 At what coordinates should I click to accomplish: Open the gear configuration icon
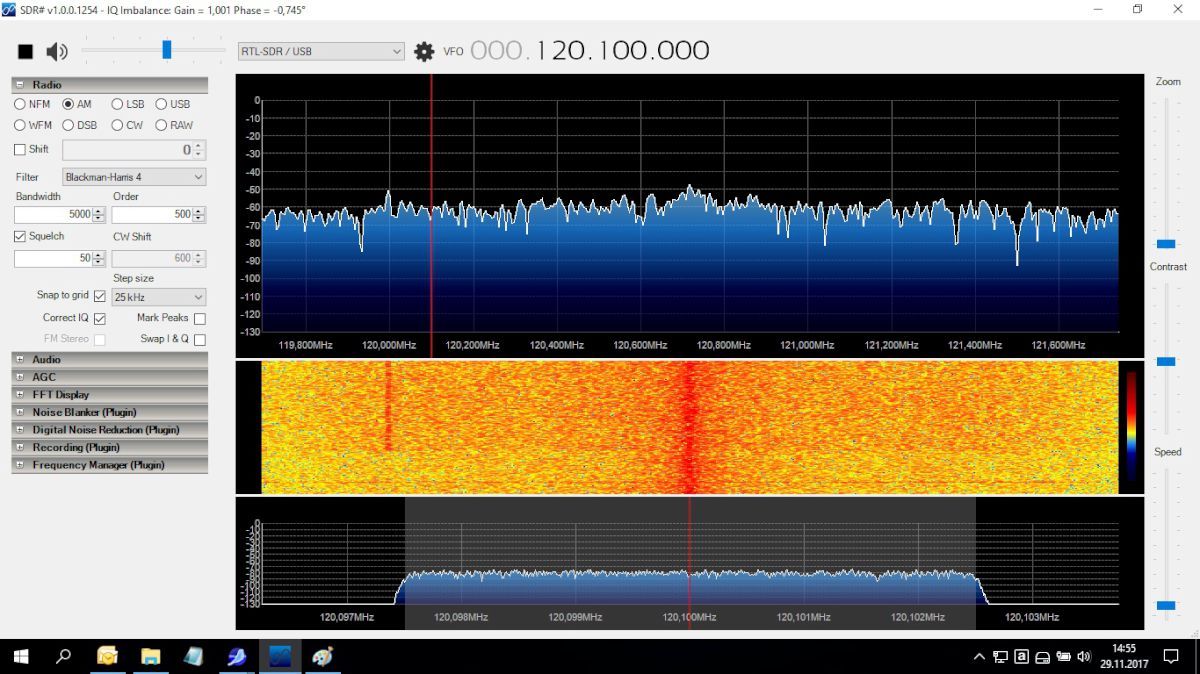click(424, 51)
